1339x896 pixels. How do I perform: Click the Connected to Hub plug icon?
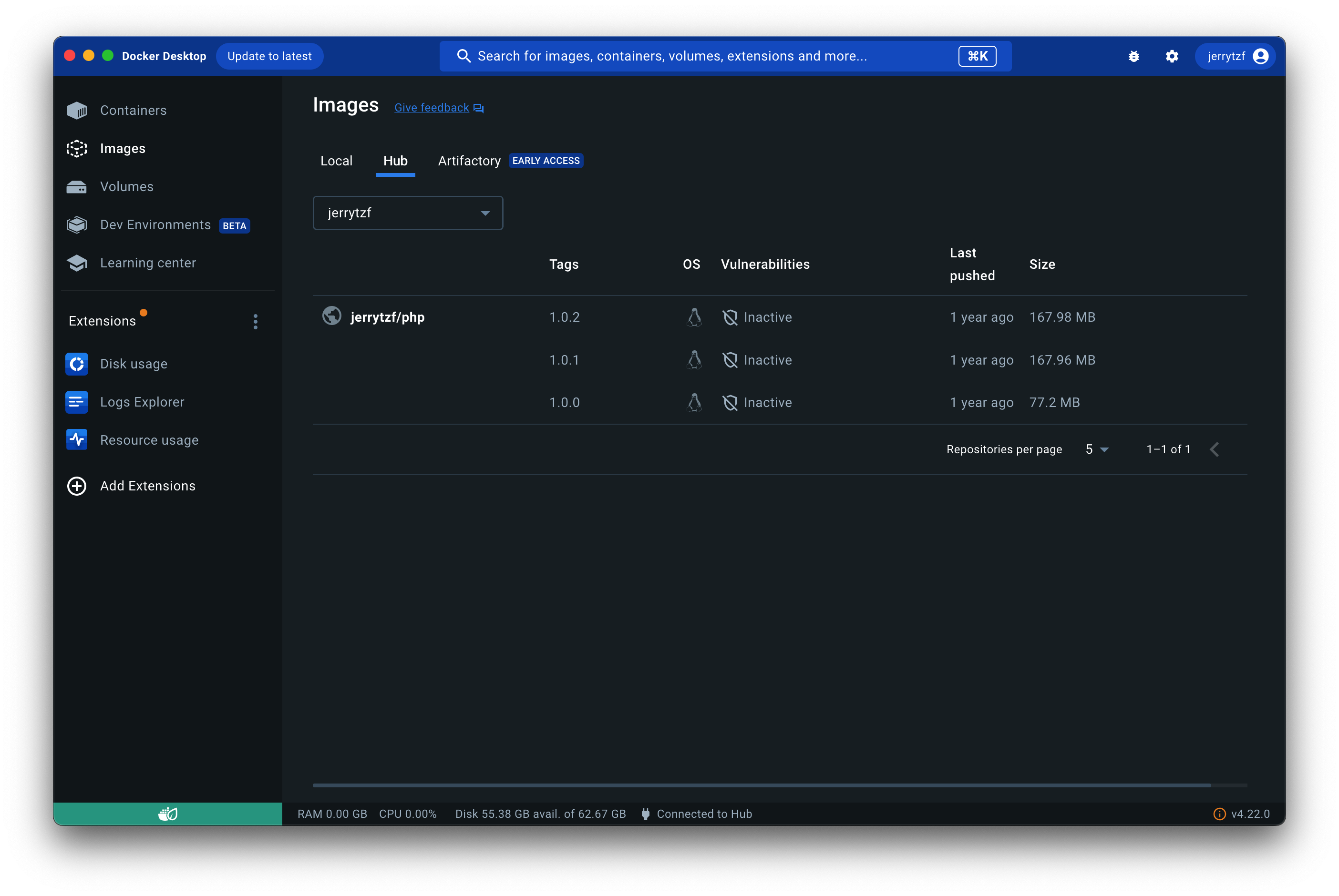click(646, 814)
